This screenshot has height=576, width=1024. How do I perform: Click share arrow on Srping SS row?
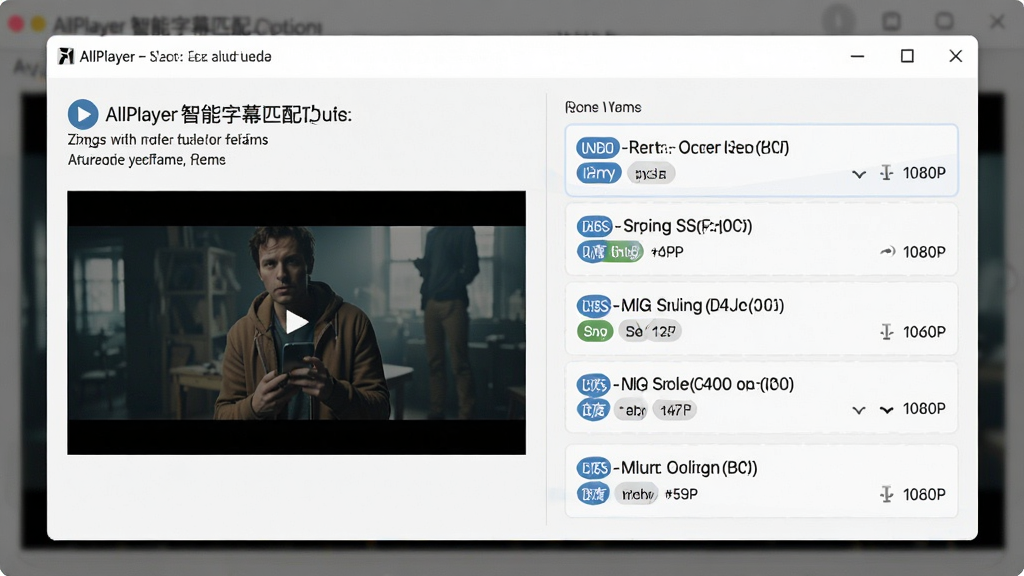[x=887, y=251]
